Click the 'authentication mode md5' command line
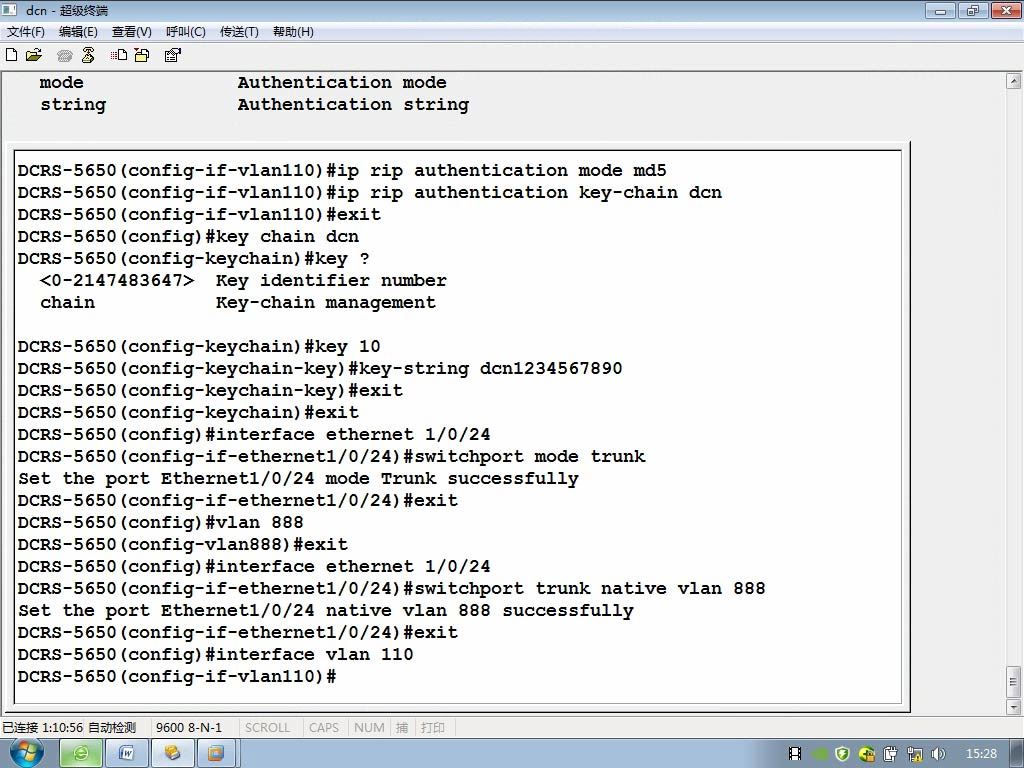Screen dimensions: 1024x768 [x=342, y=170]
